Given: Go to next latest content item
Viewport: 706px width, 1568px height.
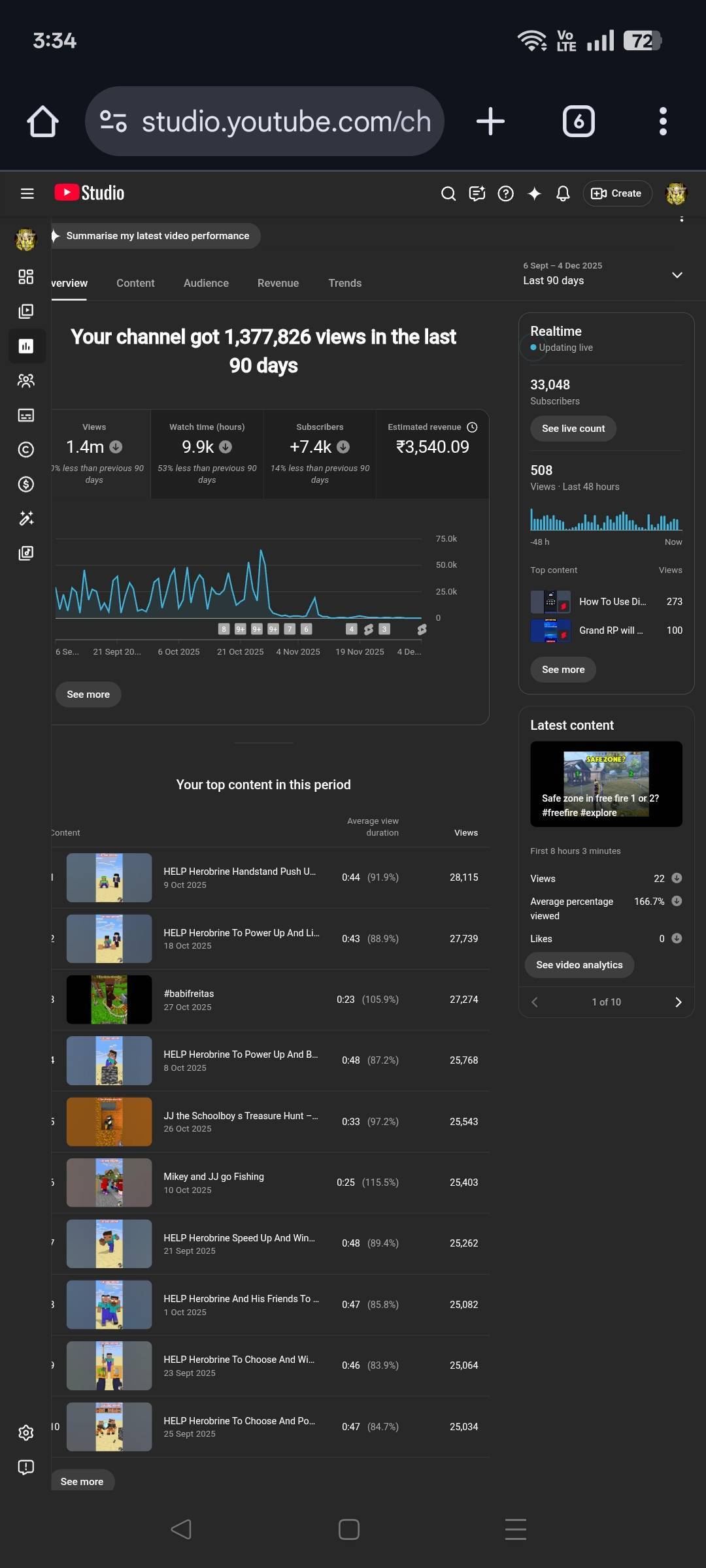Looking at the screenshot, I should coord(678,1002).
